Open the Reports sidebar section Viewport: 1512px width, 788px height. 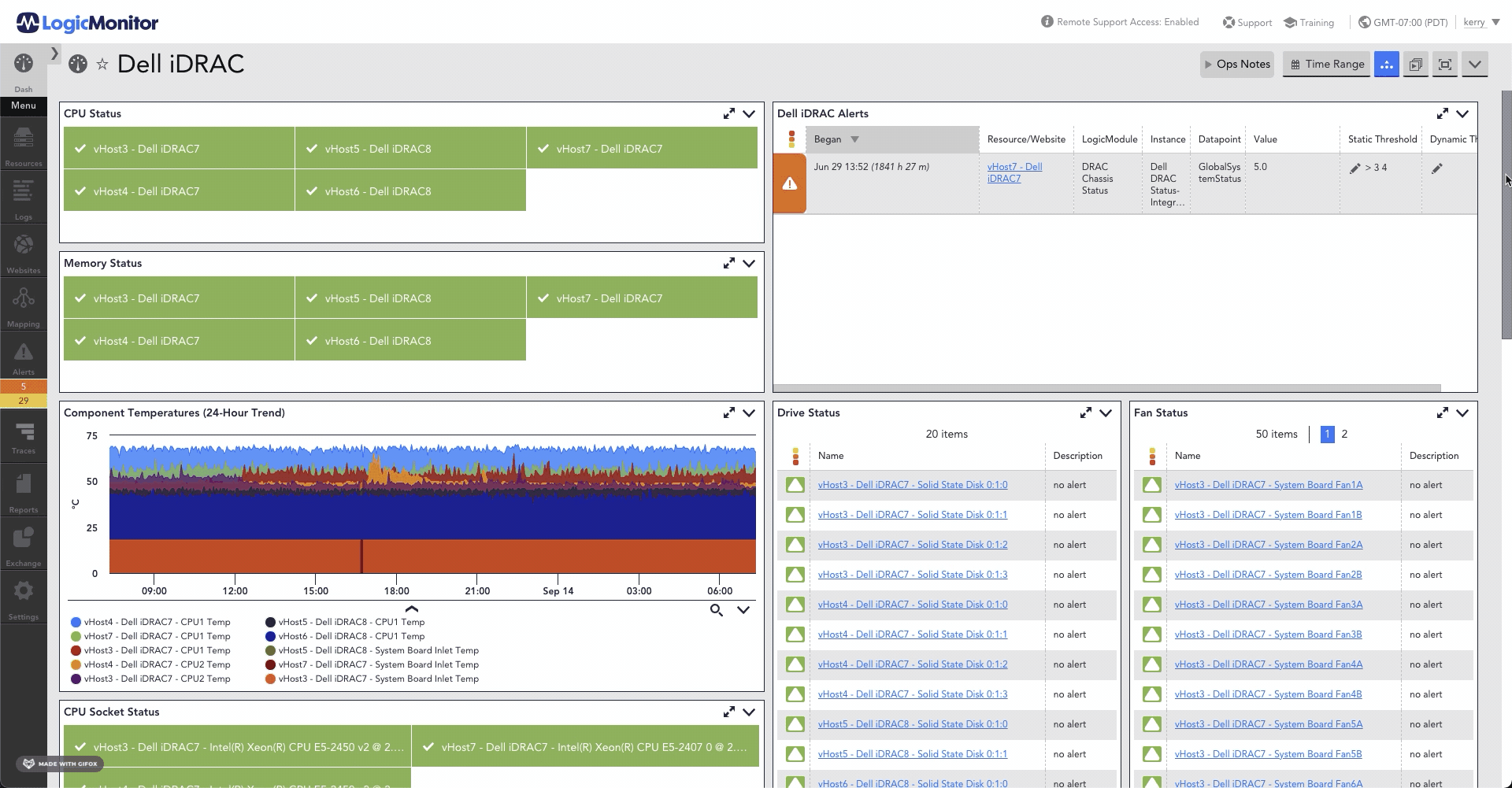point(24,492)
